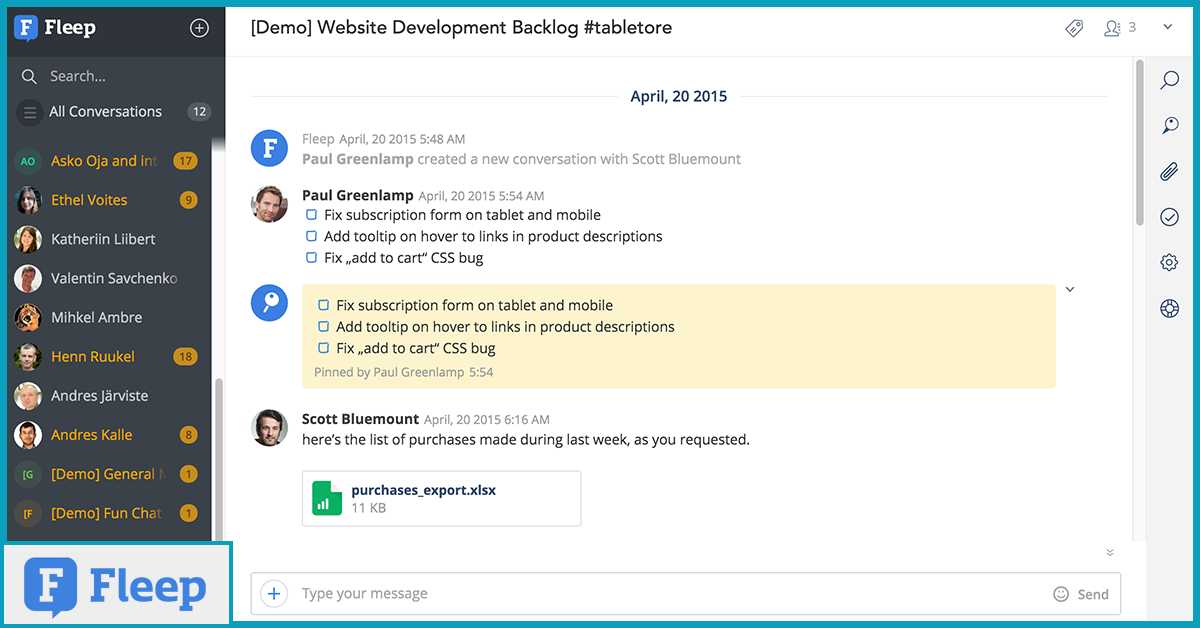Screen dimensions: 1200x628
Task: Open the tasks checkmark icon
Action: click(1169, 217)
